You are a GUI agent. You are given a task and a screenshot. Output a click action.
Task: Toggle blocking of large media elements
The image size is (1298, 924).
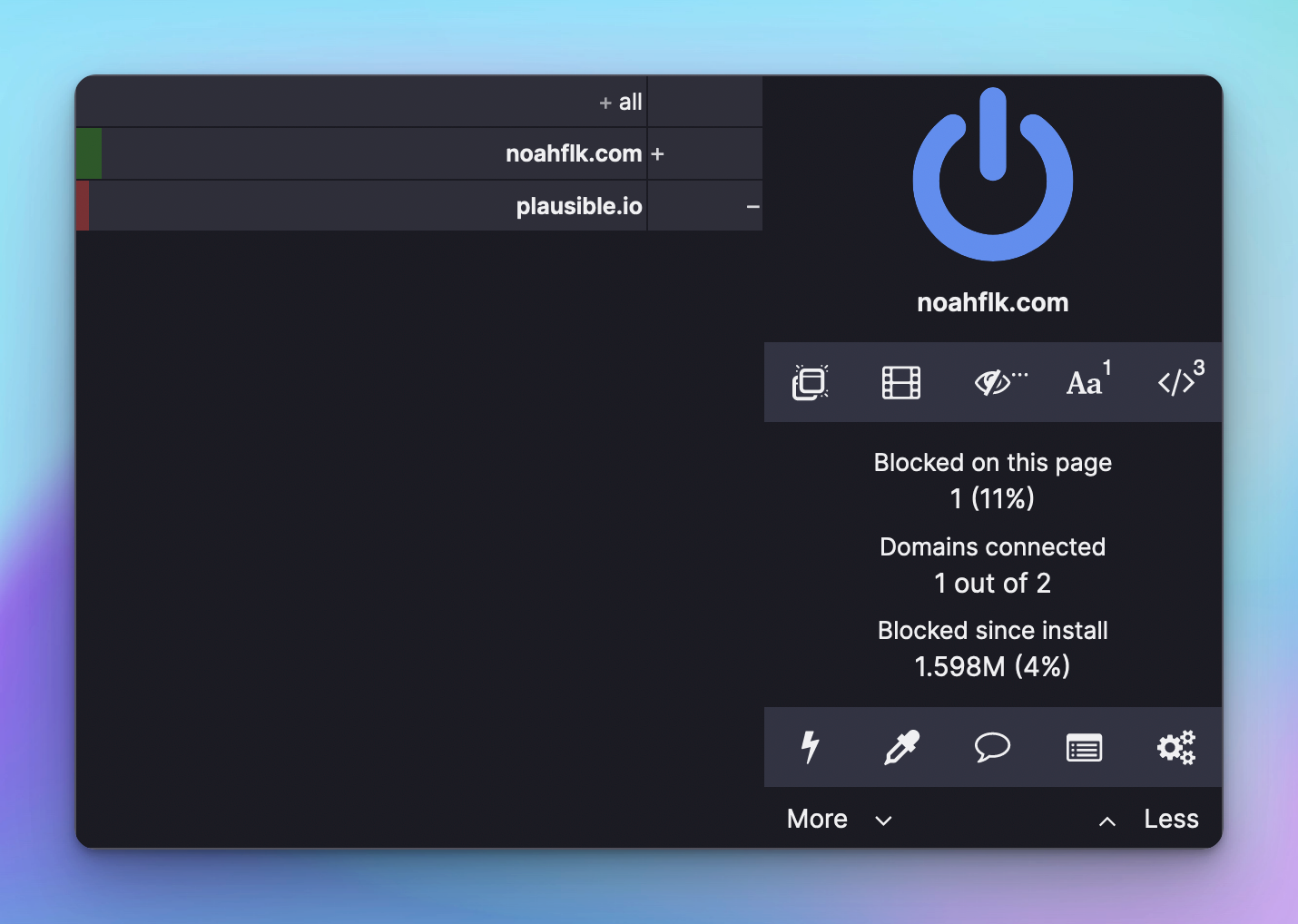click(900, 382)
